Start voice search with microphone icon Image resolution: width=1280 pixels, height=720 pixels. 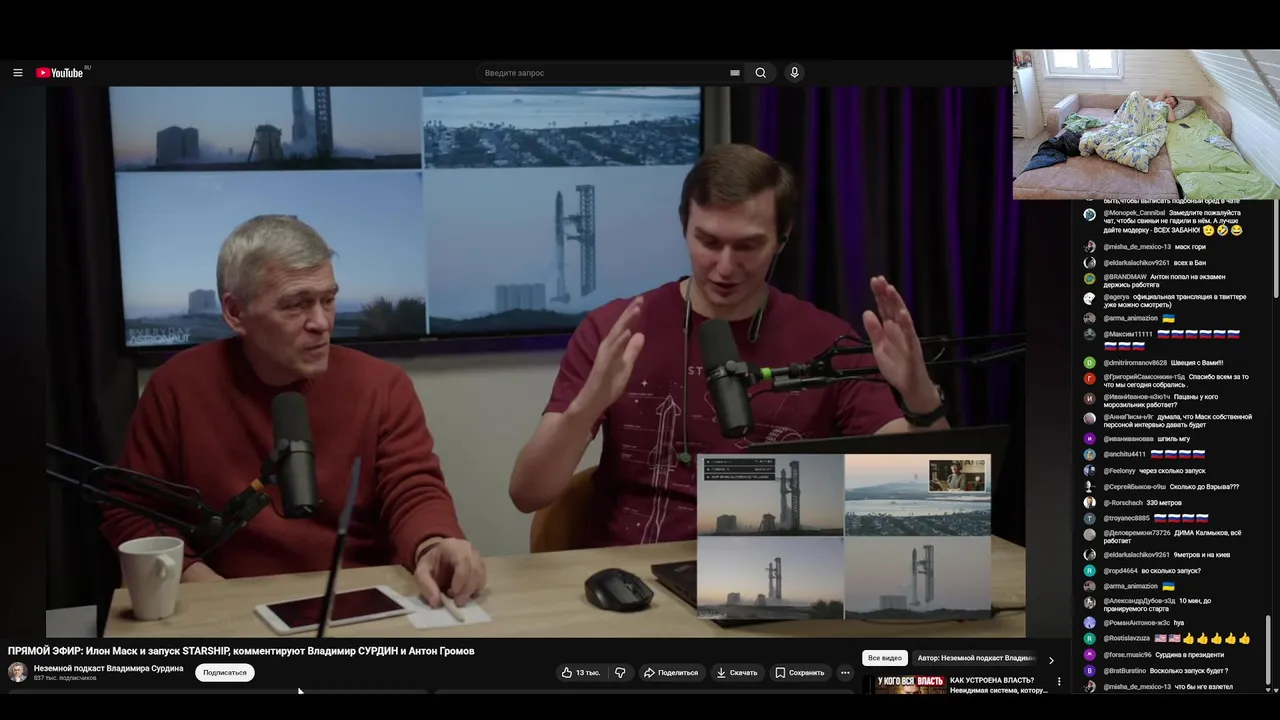click(x=795, y=73)
